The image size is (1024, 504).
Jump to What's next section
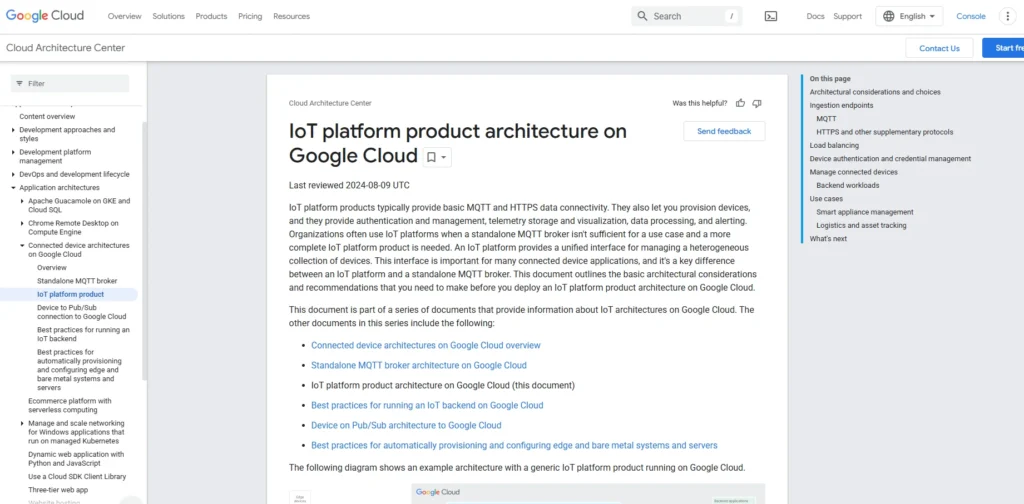click(828, 239)
